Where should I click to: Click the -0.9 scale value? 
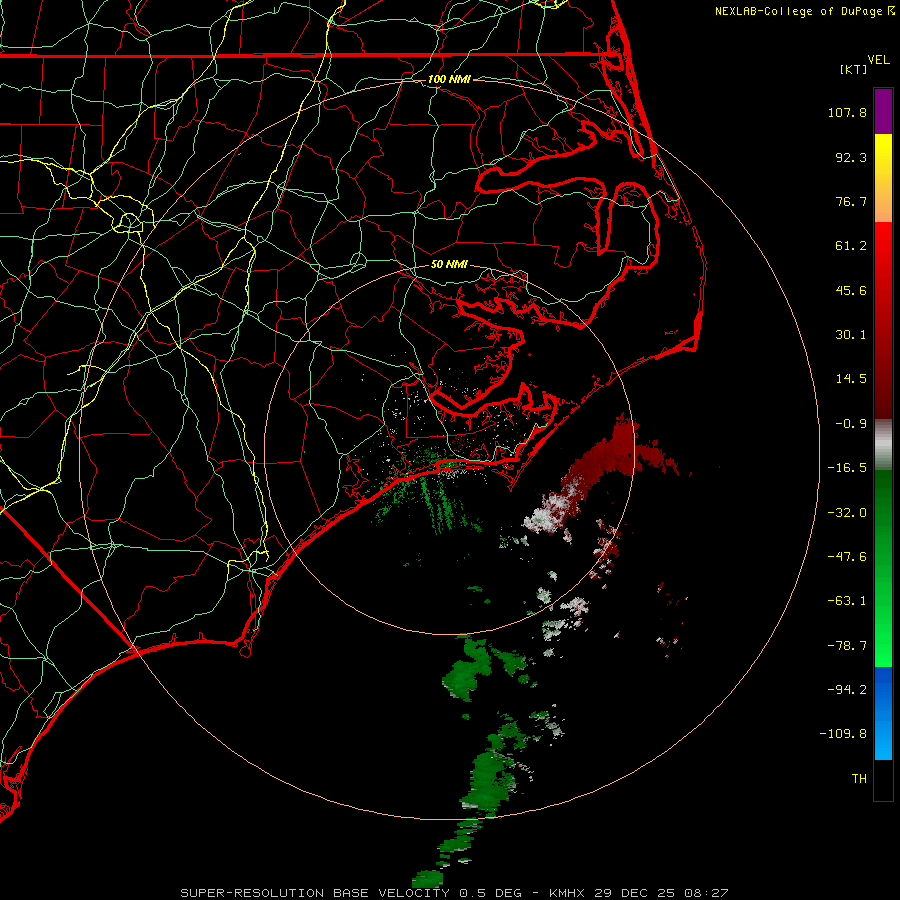[x=851, y=424]
